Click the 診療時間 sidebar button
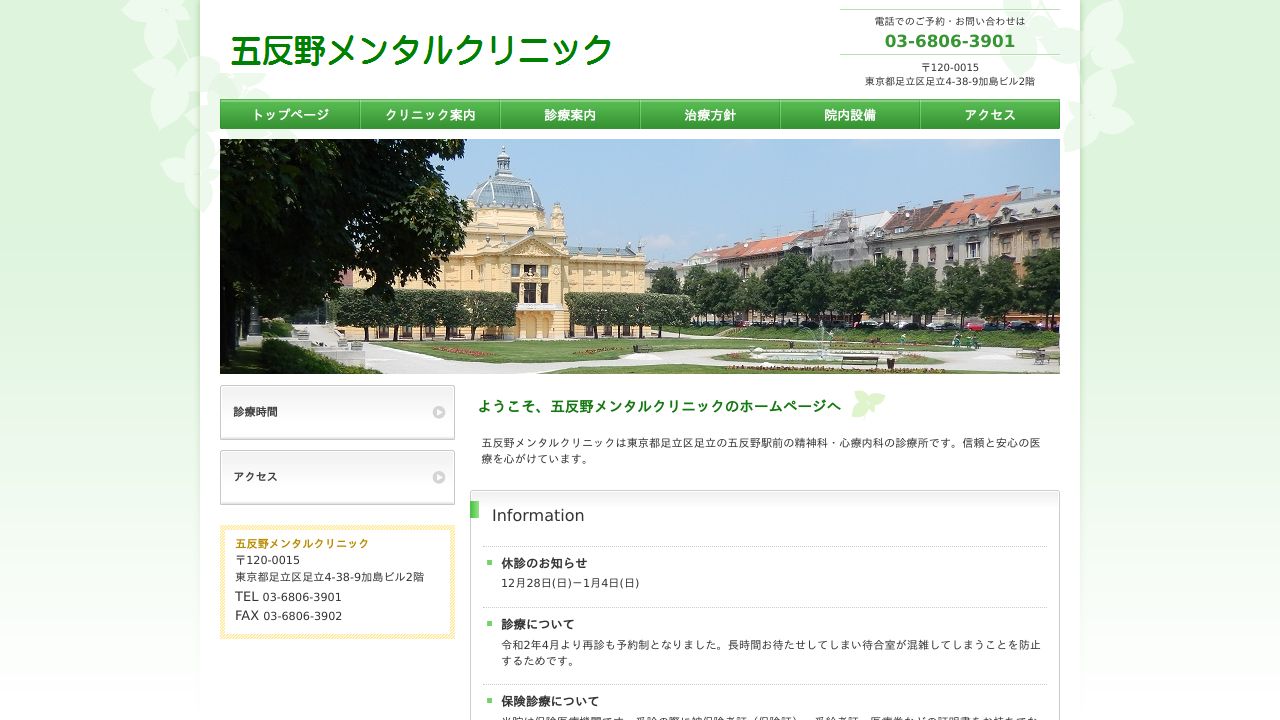Viewport: 1280px width, 720px height. click(337, 412)
